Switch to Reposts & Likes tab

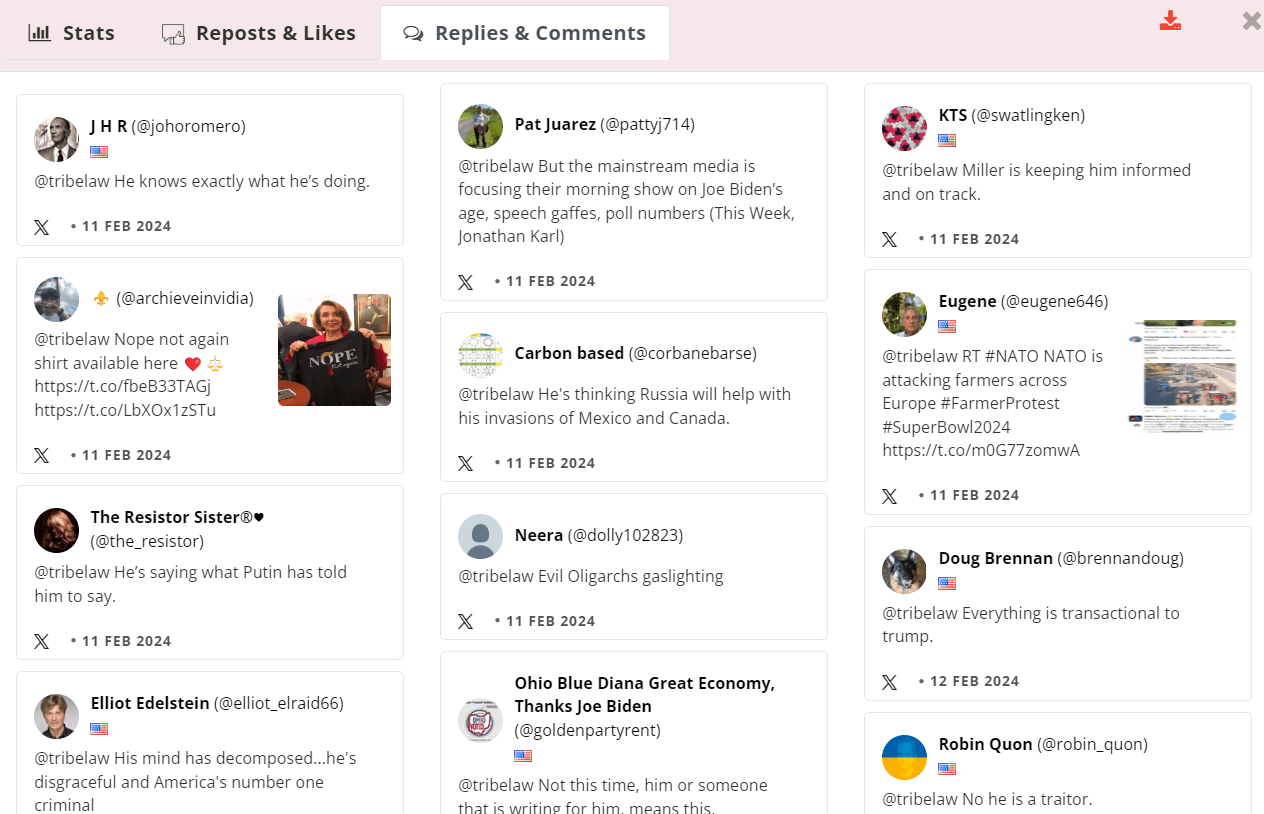click(259, 33)
